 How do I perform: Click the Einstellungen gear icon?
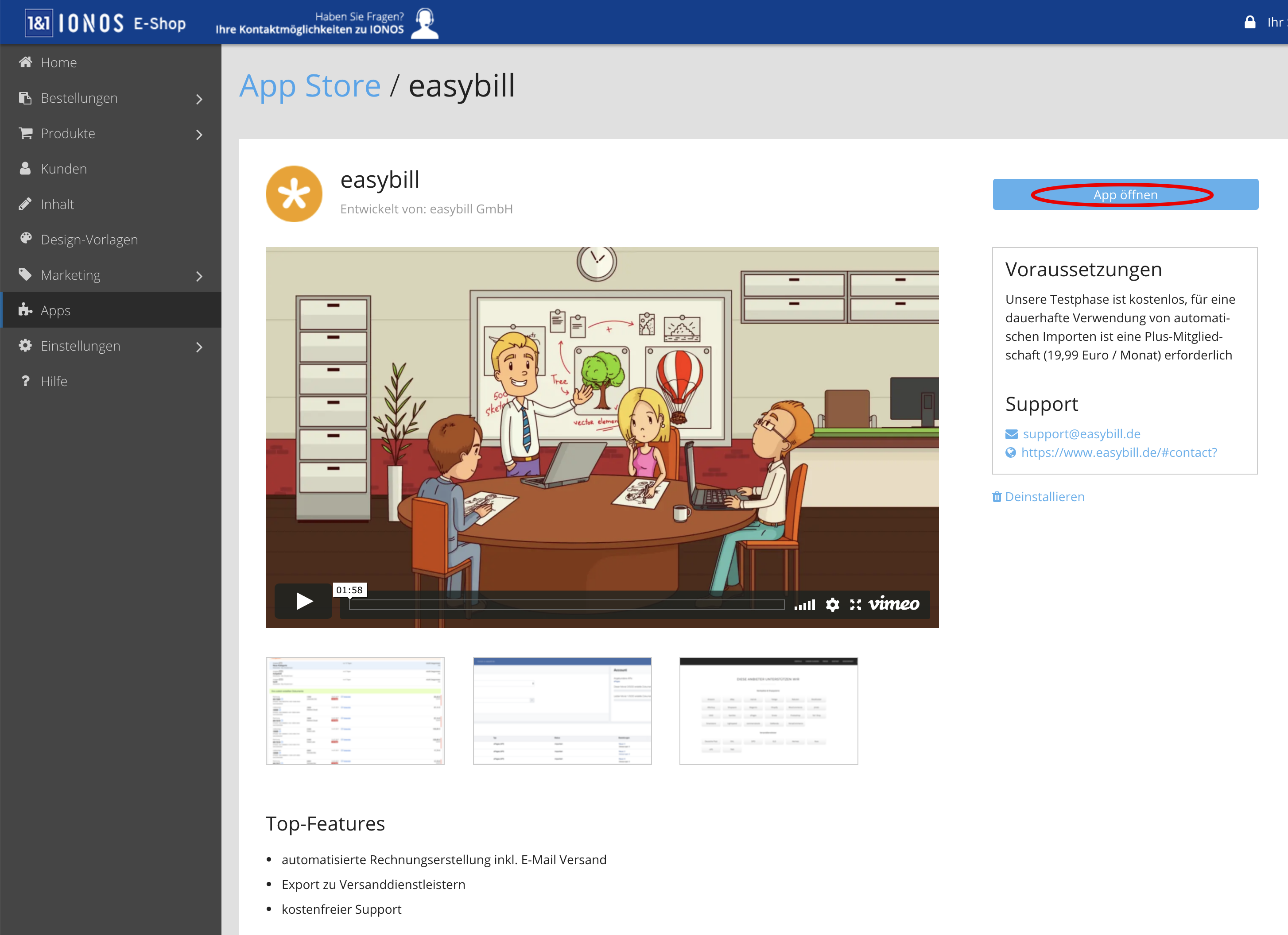click(26, 345)
